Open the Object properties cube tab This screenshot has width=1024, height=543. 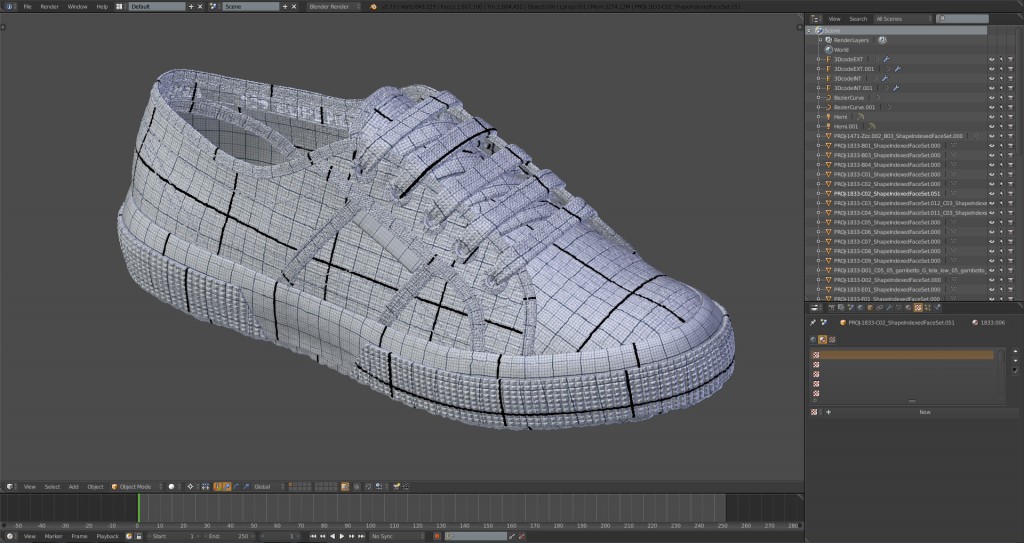point(870,307)
